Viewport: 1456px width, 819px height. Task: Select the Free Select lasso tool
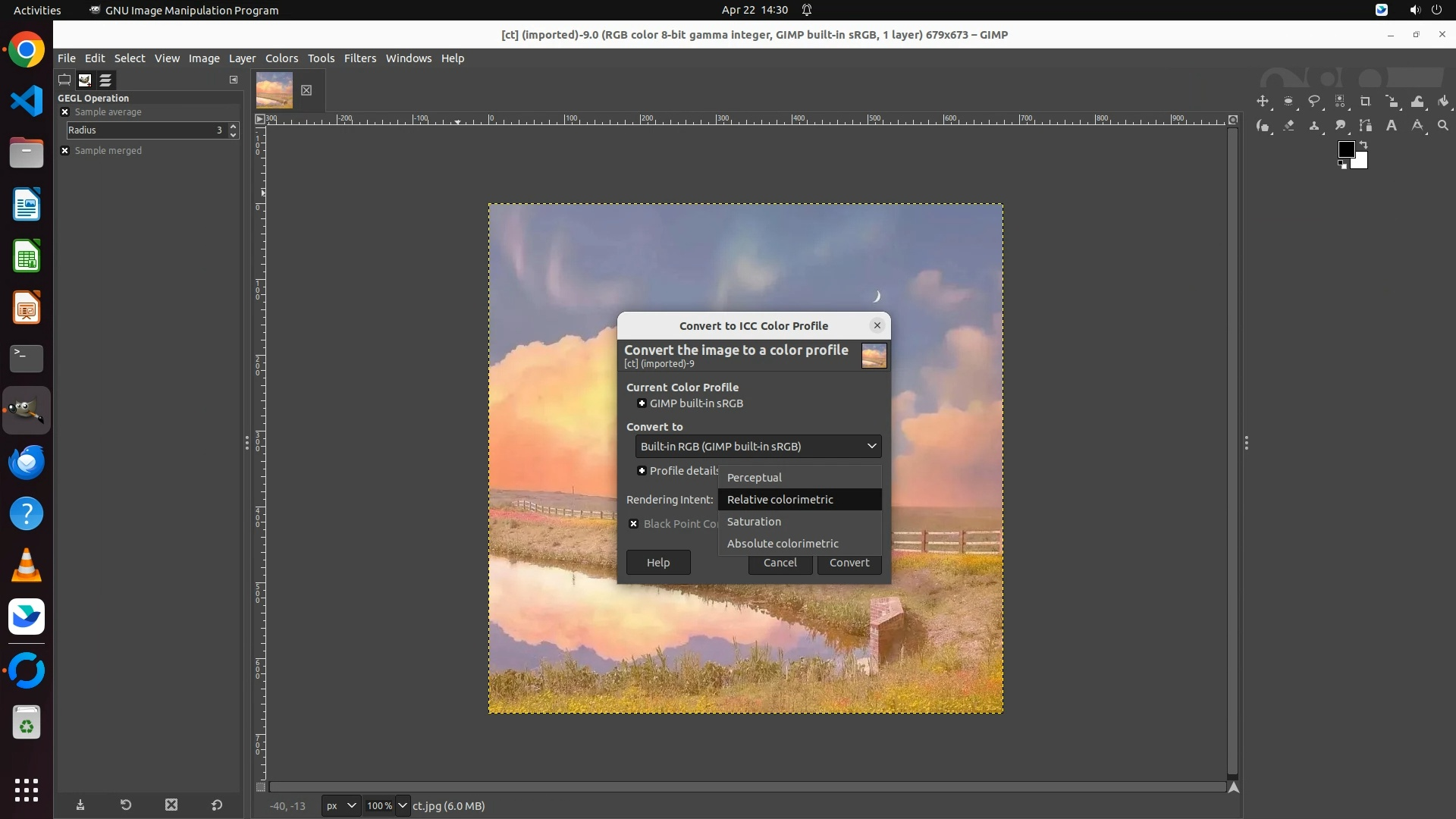point(1314,102)
